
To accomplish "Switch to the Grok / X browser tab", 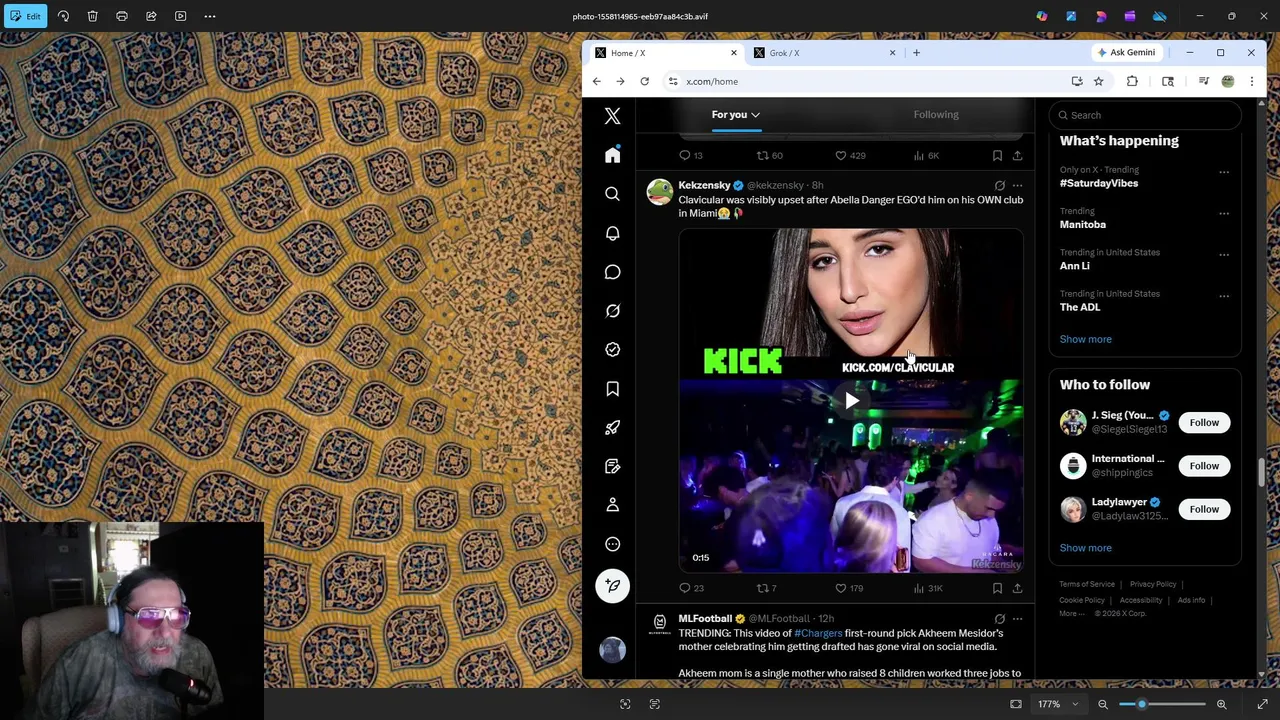I will pos(826,53).
